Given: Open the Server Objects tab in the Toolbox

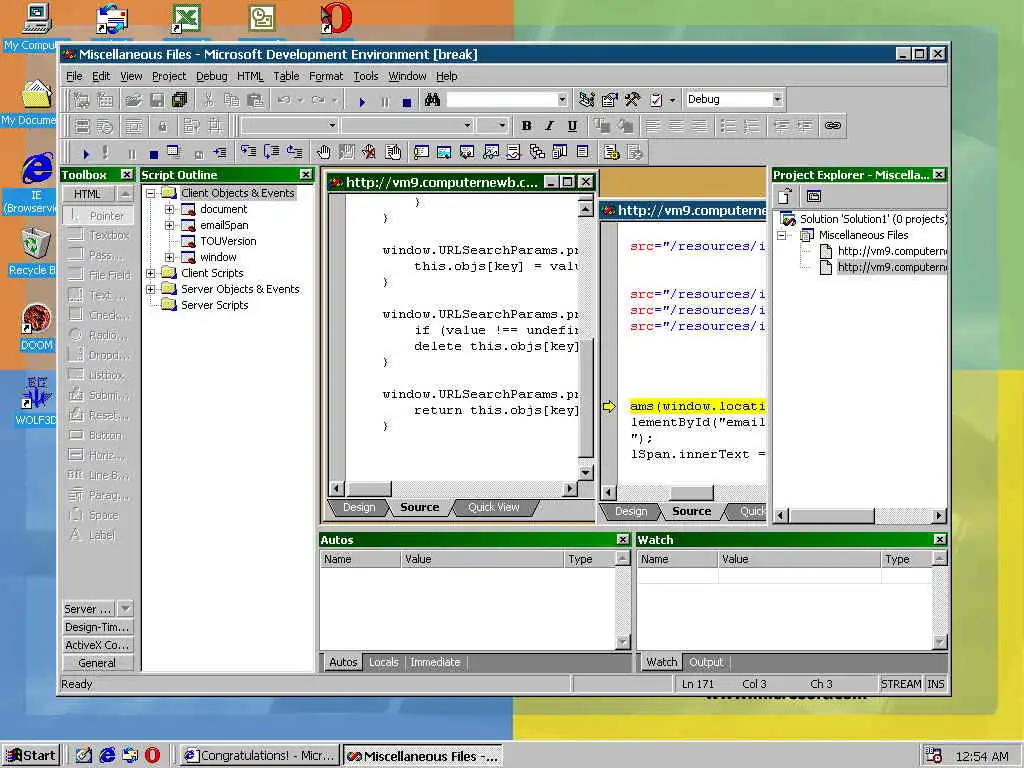Looking at the screenshot, I should tap(89, 609).
